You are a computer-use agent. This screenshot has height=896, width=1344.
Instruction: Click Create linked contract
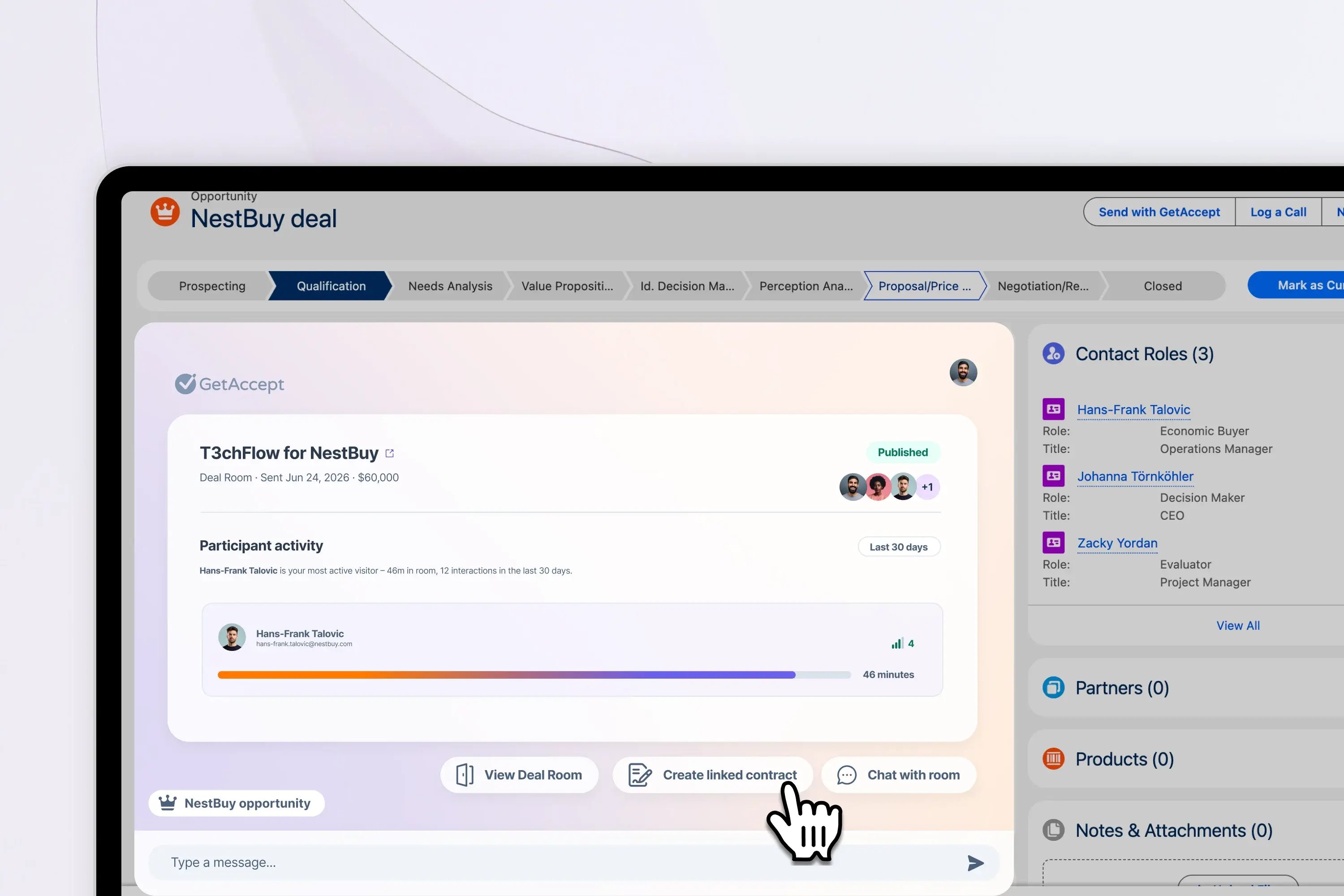click(713, 775)
